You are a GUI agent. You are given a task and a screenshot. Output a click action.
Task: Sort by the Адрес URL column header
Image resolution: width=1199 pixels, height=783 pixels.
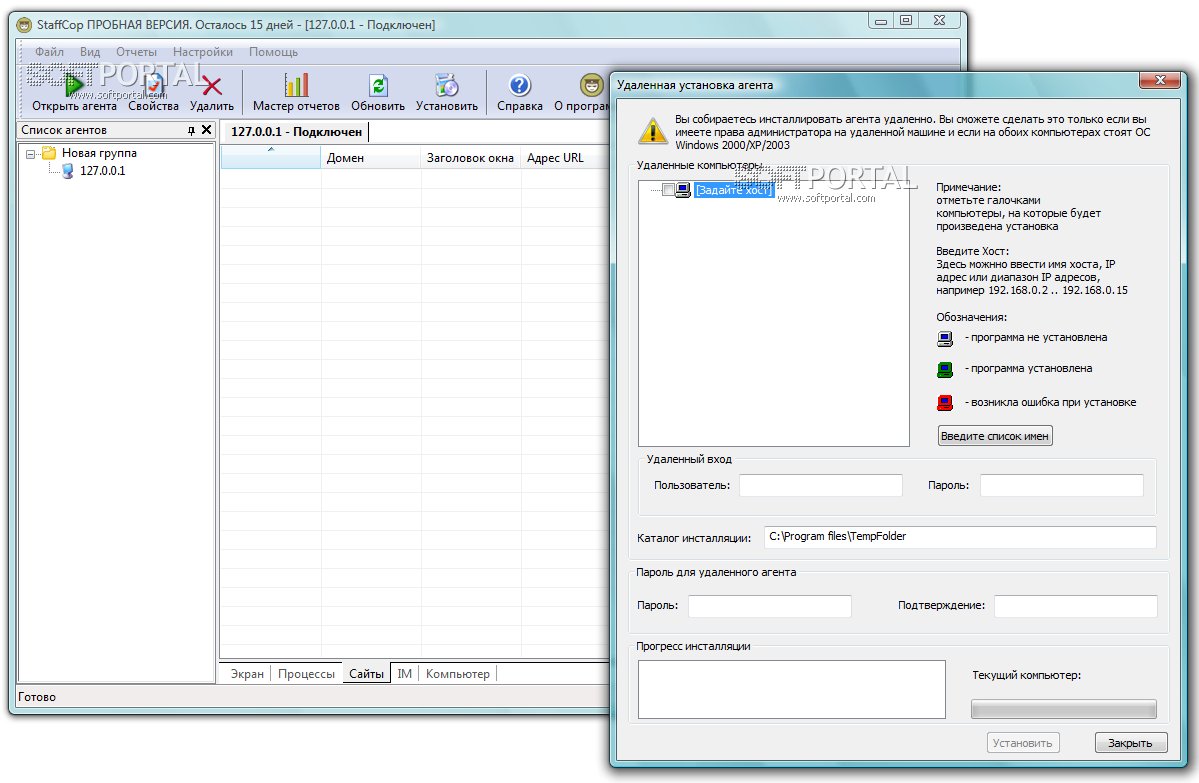coord(564,158)
